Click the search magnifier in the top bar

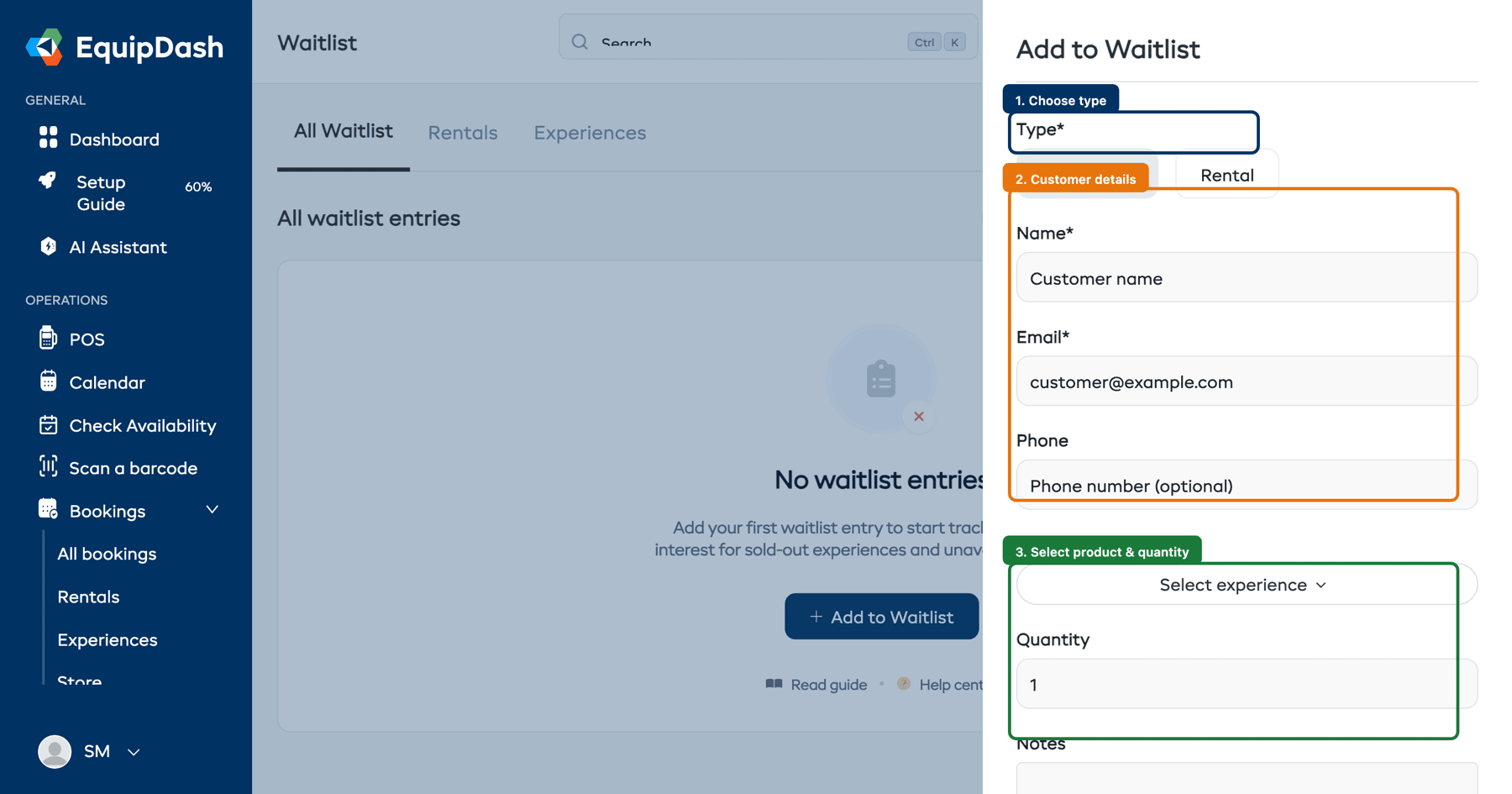point(580,41)
